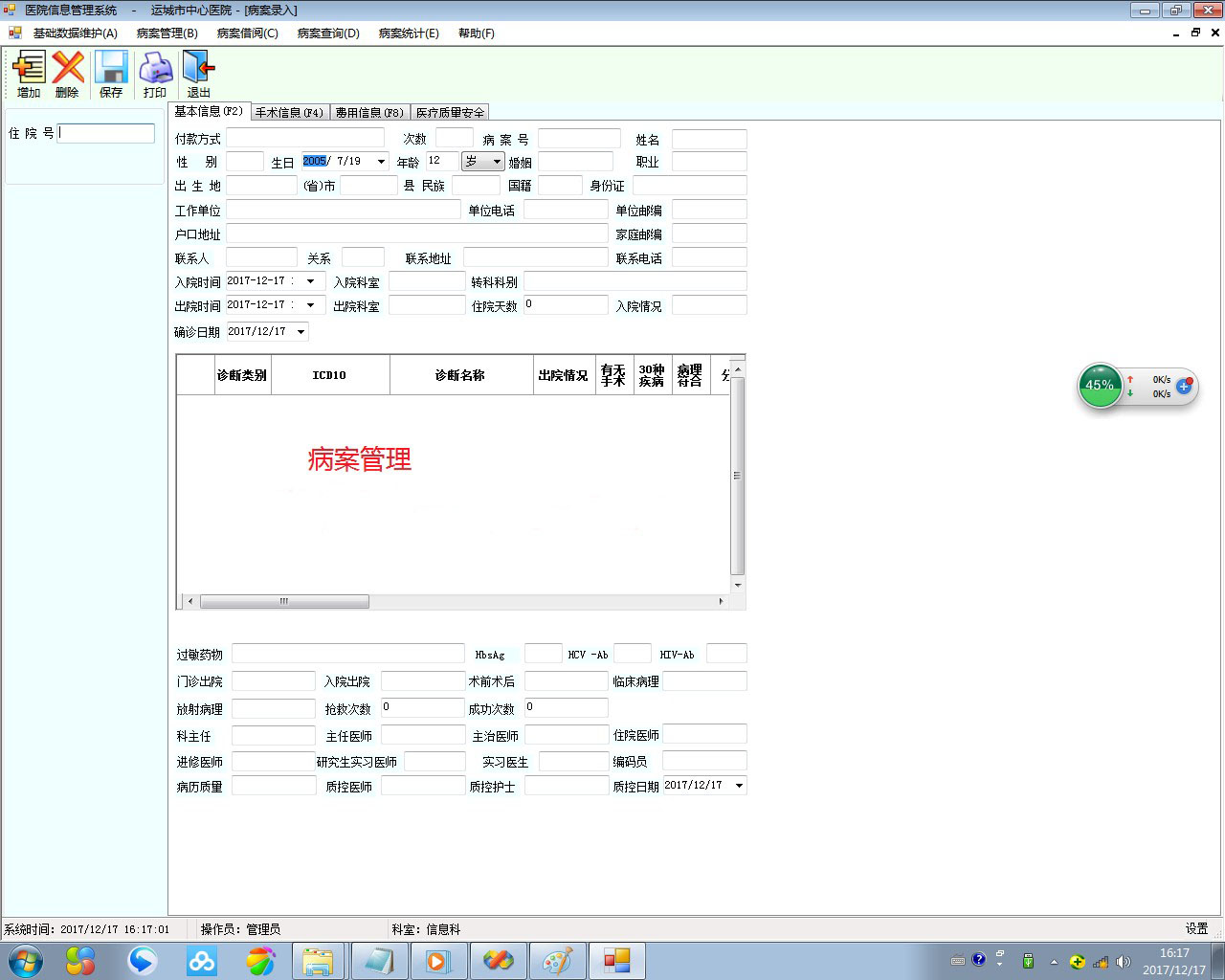Image resolution: width=1225 pixels, height=980 pixels.
Task: Click the diagnosis table horizontal scrollbar thumb
Action: (x=284, y=601)
